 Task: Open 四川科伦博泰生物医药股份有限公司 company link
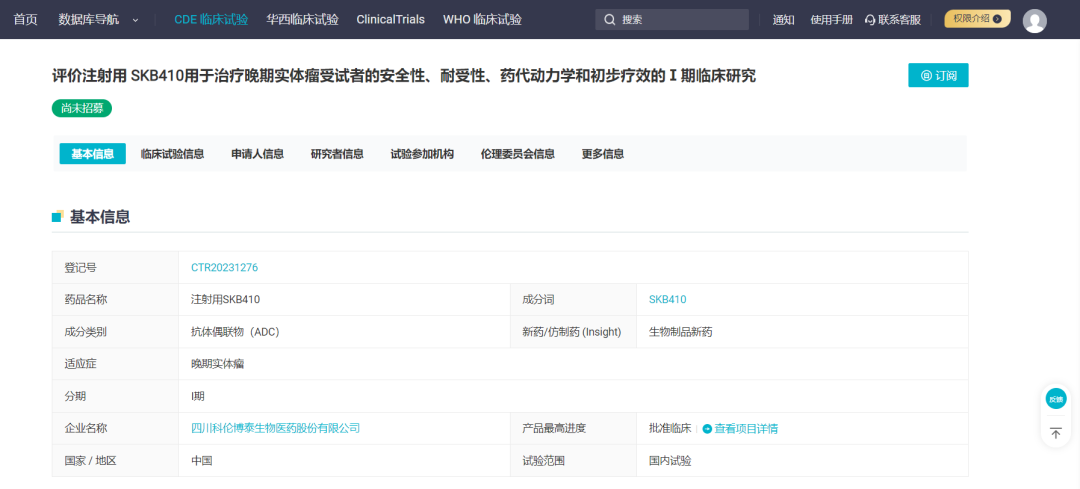coord(275,428)
